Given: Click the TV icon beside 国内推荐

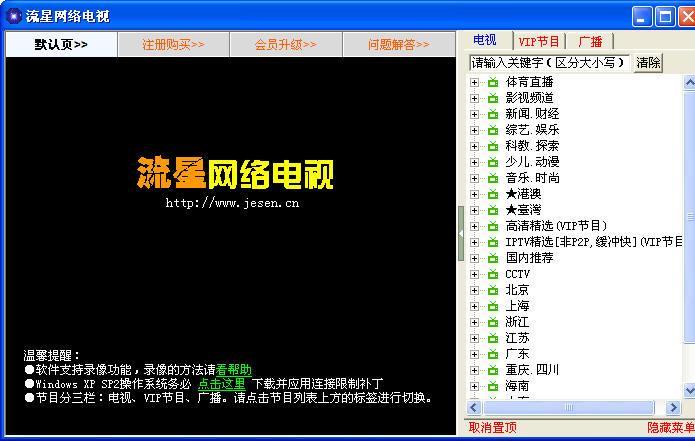Looking at the screenshot, I should tap(493, 258).
